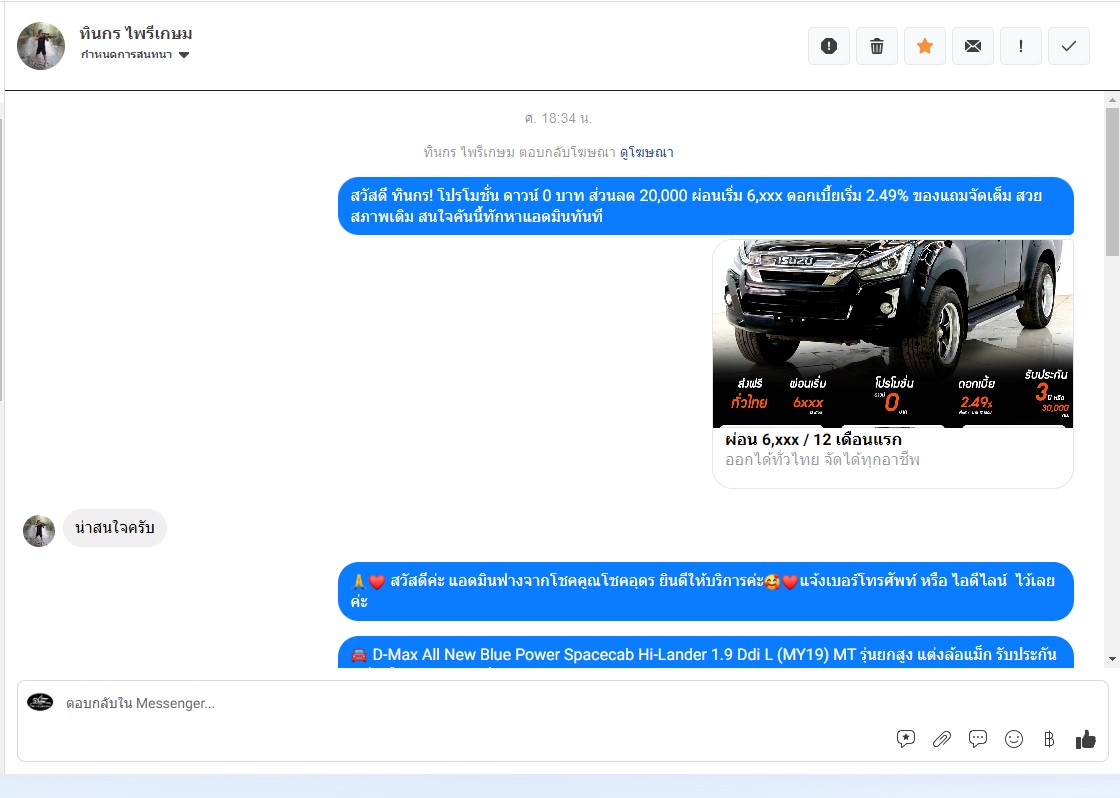Click ทินกร ไพรีเกษม profile photo in header
1120x798 pixels.
pyautogui.click(x=41, y=46)
